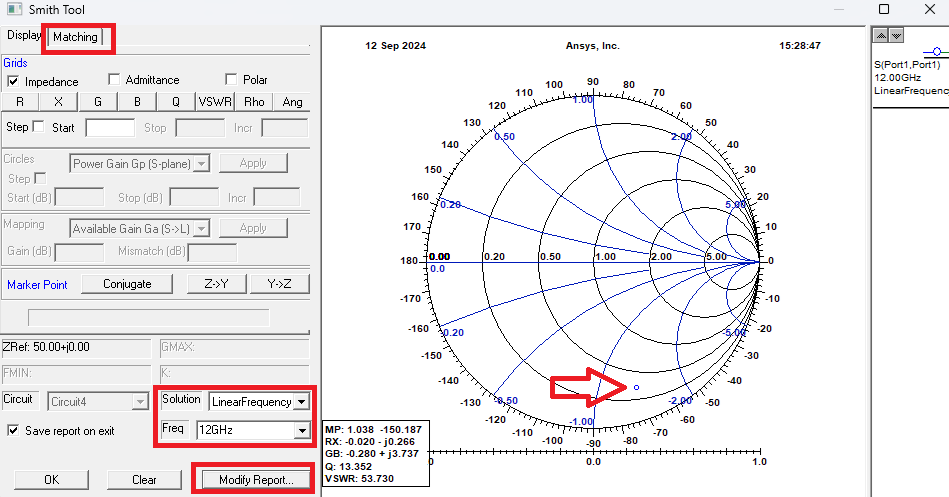
Task: Click the Clear button
Action: (144, 479)
